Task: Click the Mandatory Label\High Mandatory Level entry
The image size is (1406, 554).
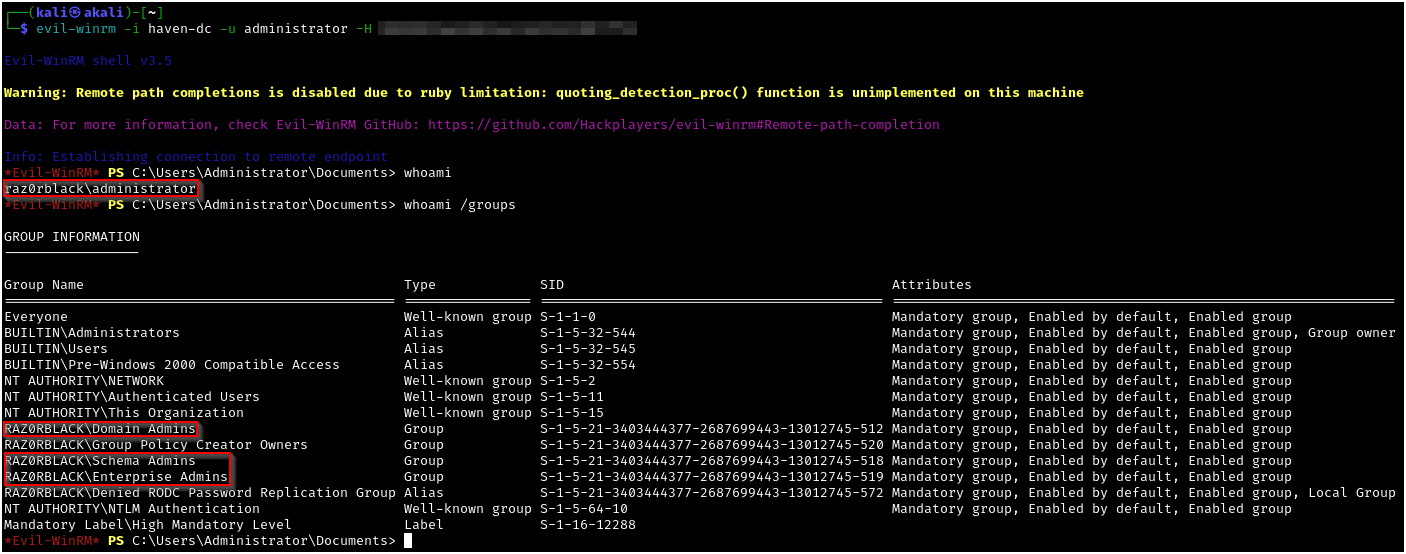Action: click(148, 525)
